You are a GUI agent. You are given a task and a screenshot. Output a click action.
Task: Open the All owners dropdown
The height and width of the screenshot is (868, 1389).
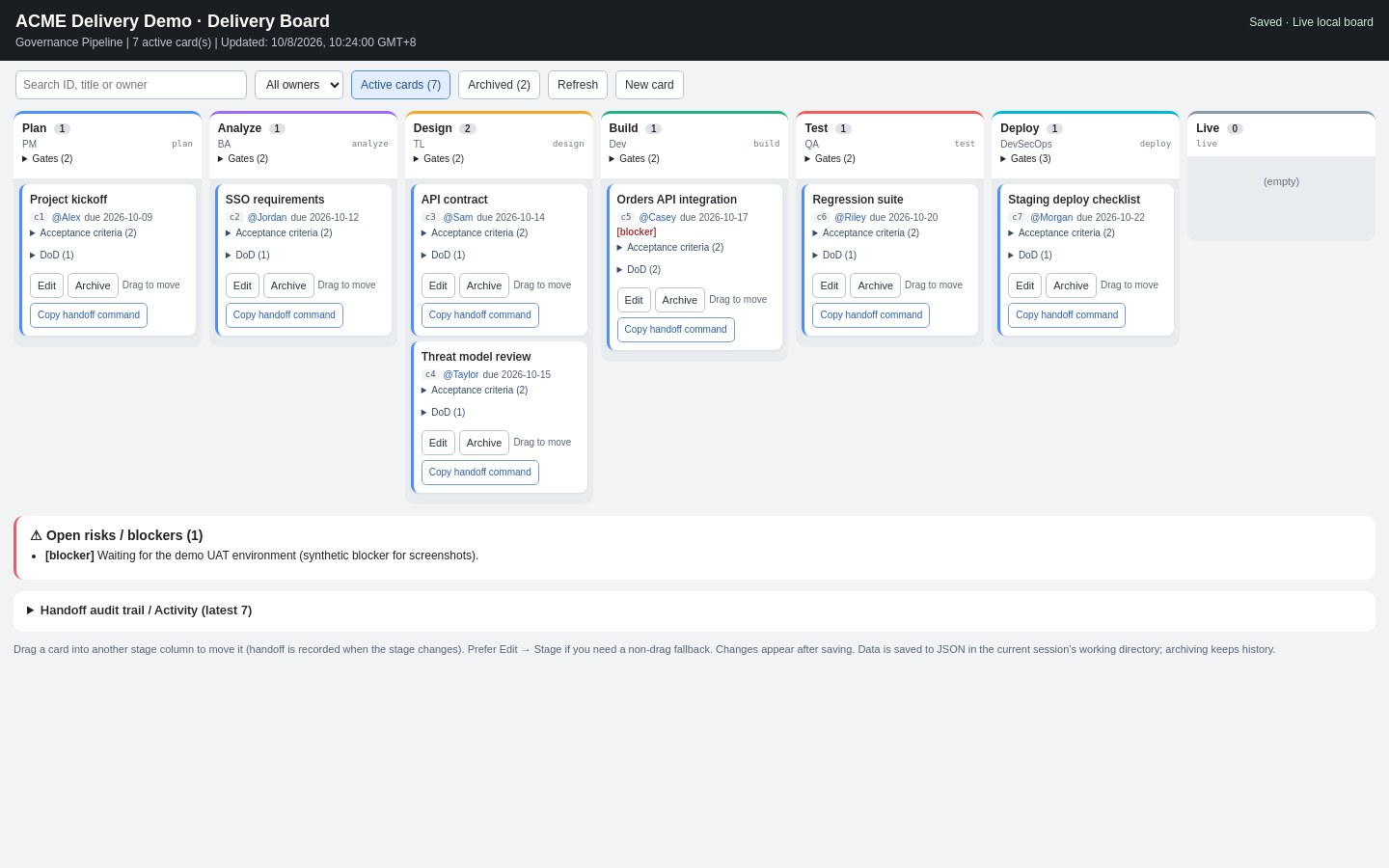(299, 85)
